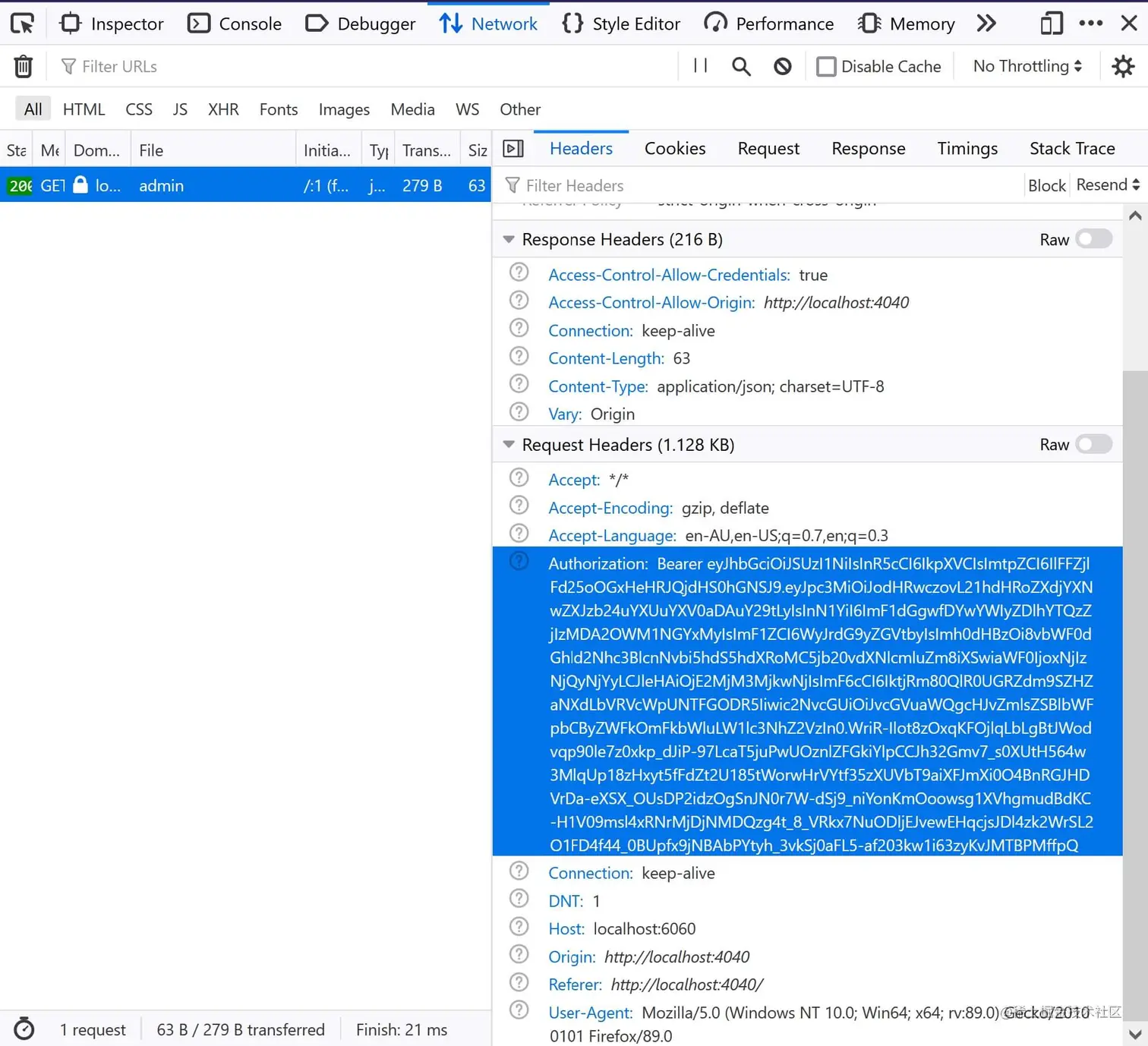Open help for Origin header

[x=519, y=955]
